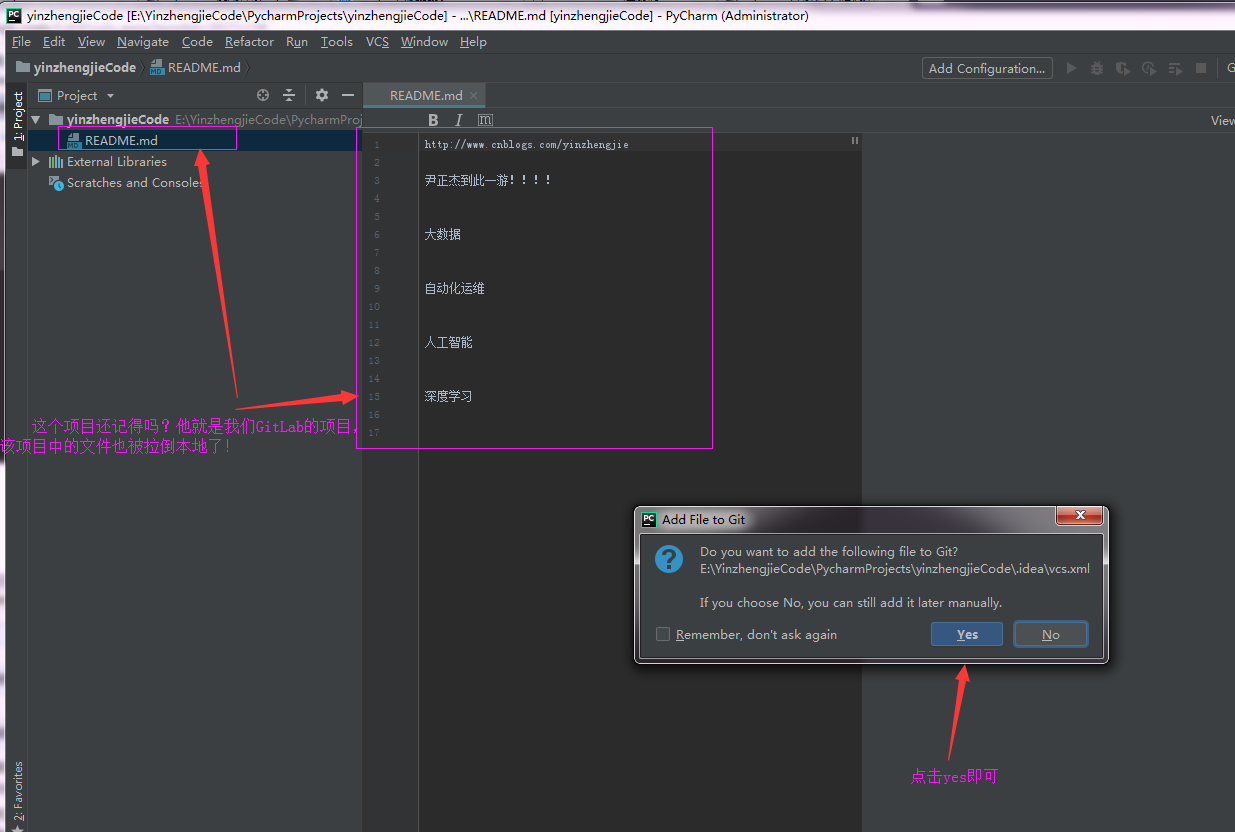Select External Libraries tree item

point(117,161)
